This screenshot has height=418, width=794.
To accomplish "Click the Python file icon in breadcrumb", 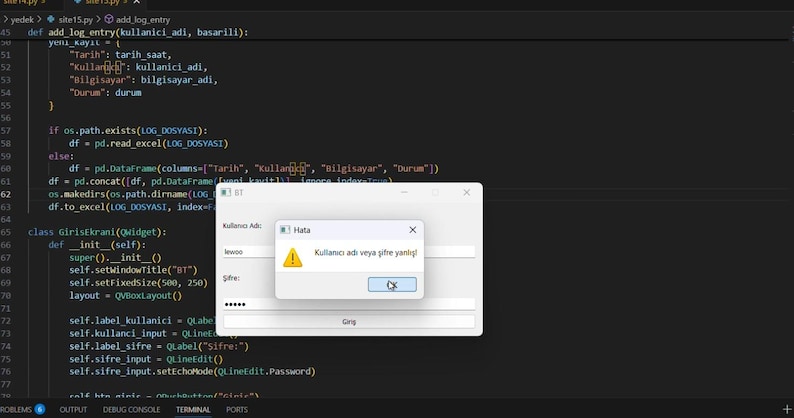I will pyautogui.click(x=51, y=19).
